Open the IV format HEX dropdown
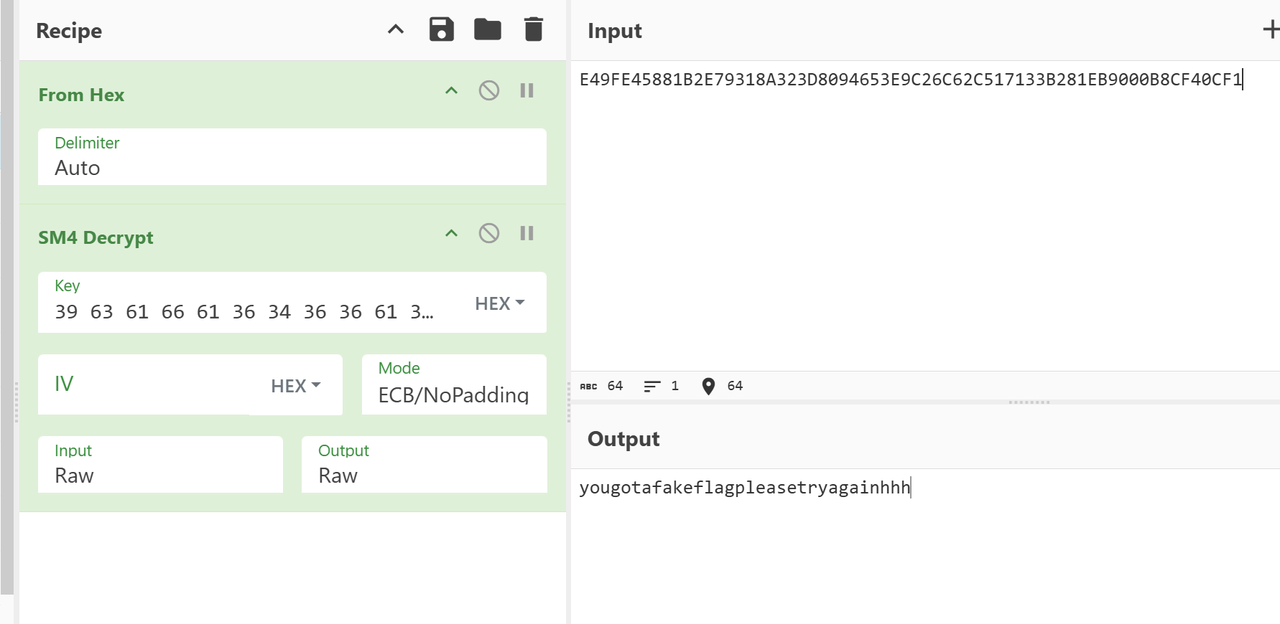Viewport: 1280px width, 624px height. coord(295,385)
